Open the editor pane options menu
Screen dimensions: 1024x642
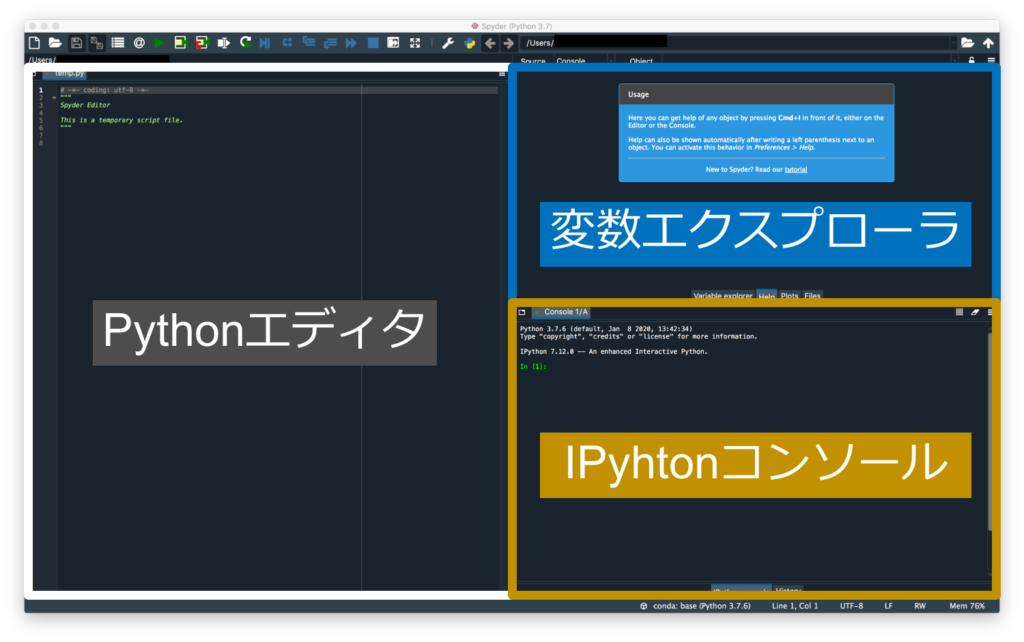(x=502, y=74)
